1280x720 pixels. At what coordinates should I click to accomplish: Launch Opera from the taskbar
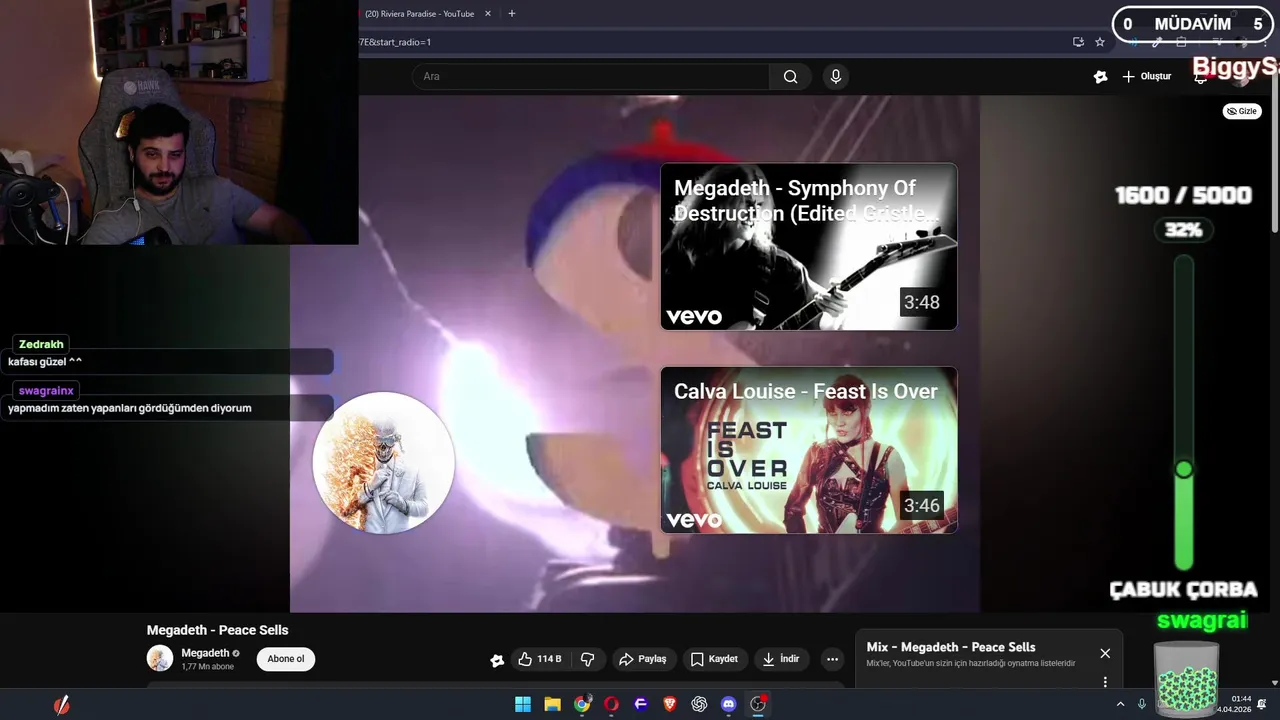tap(611, 704)
